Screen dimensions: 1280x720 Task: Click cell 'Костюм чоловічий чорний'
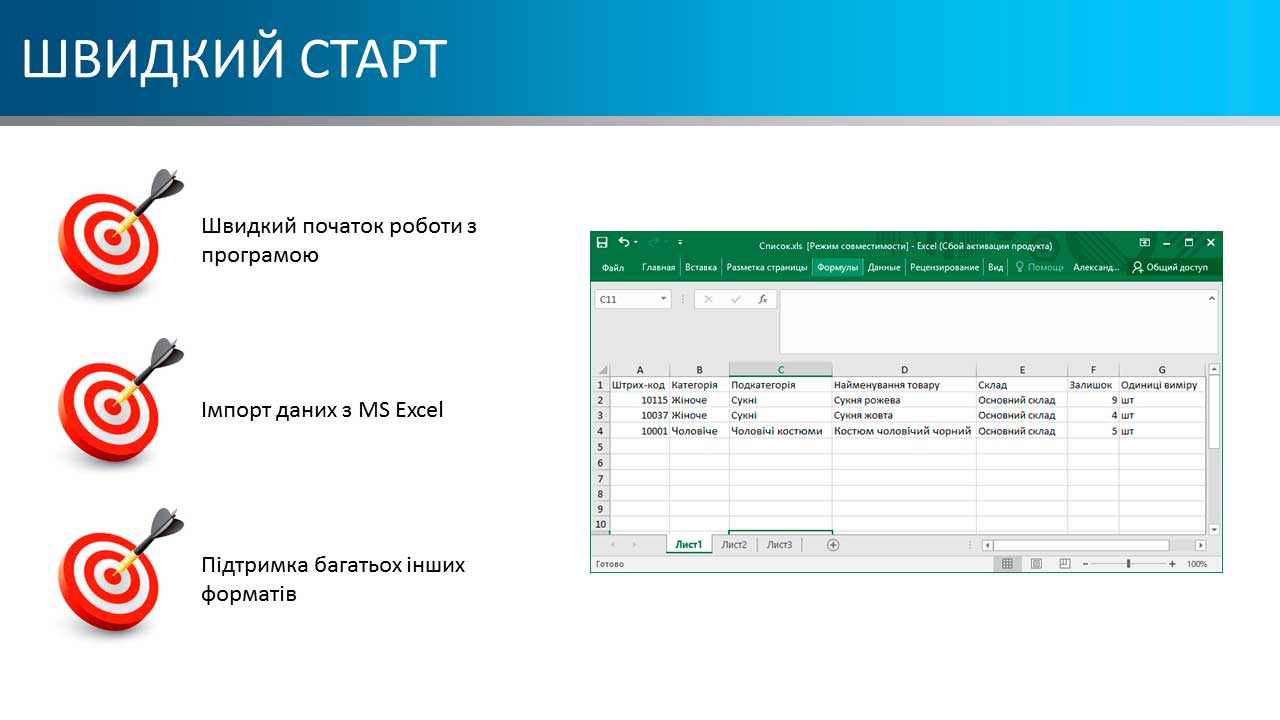point(904,431)
